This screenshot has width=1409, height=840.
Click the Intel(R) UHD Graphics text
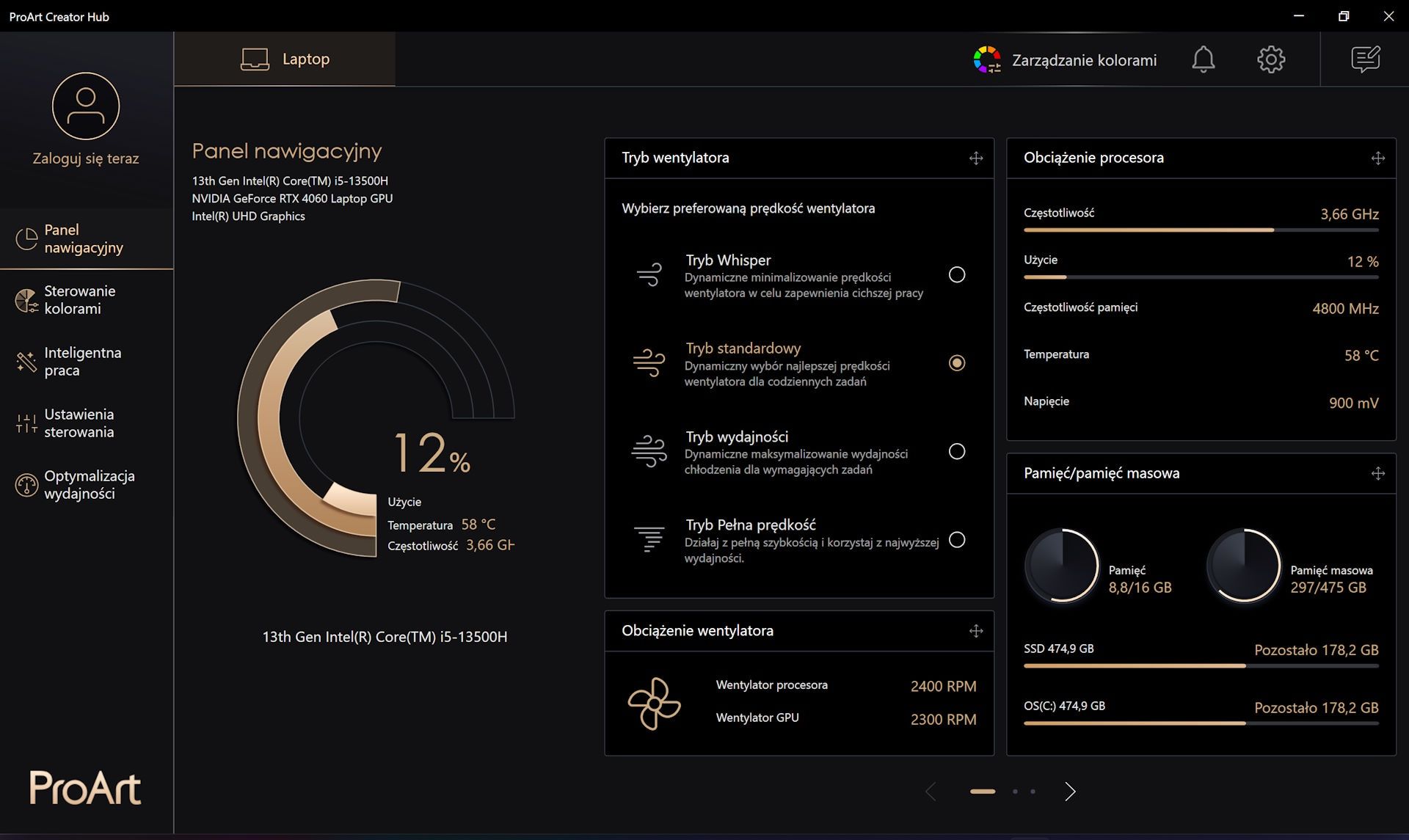click(248, 216)
